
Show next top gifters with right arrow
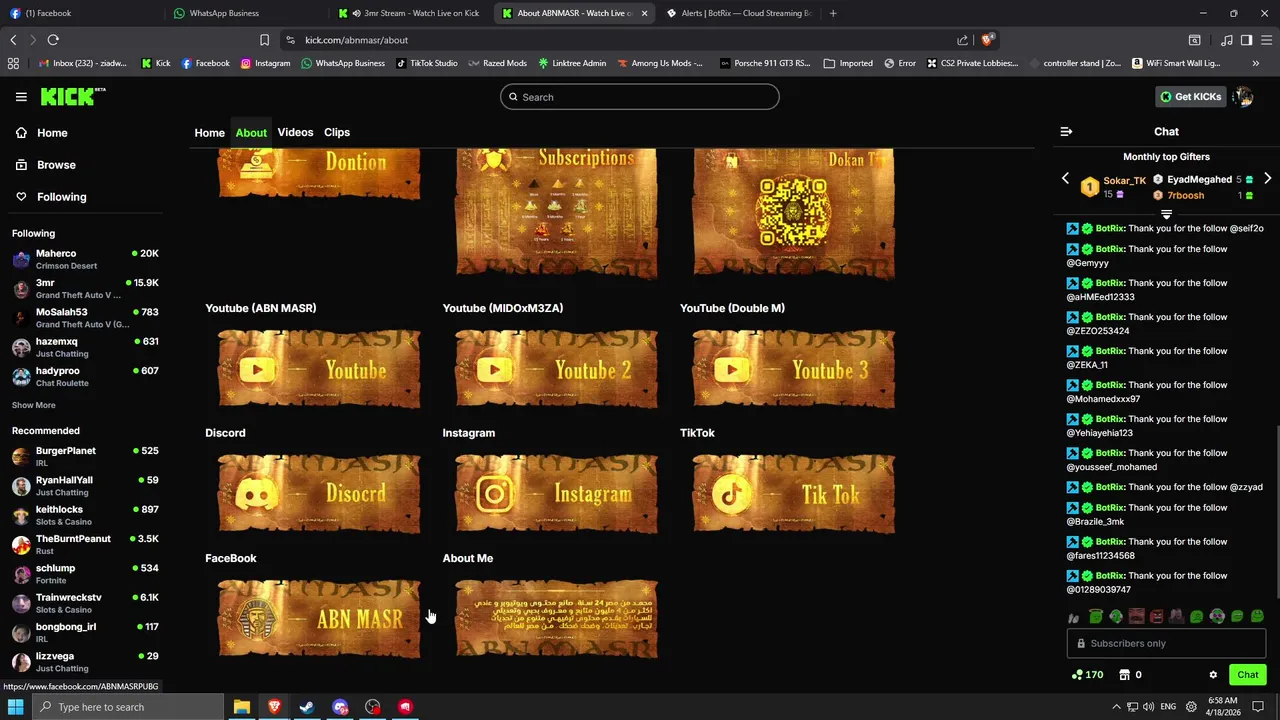tap(1267, 179)
